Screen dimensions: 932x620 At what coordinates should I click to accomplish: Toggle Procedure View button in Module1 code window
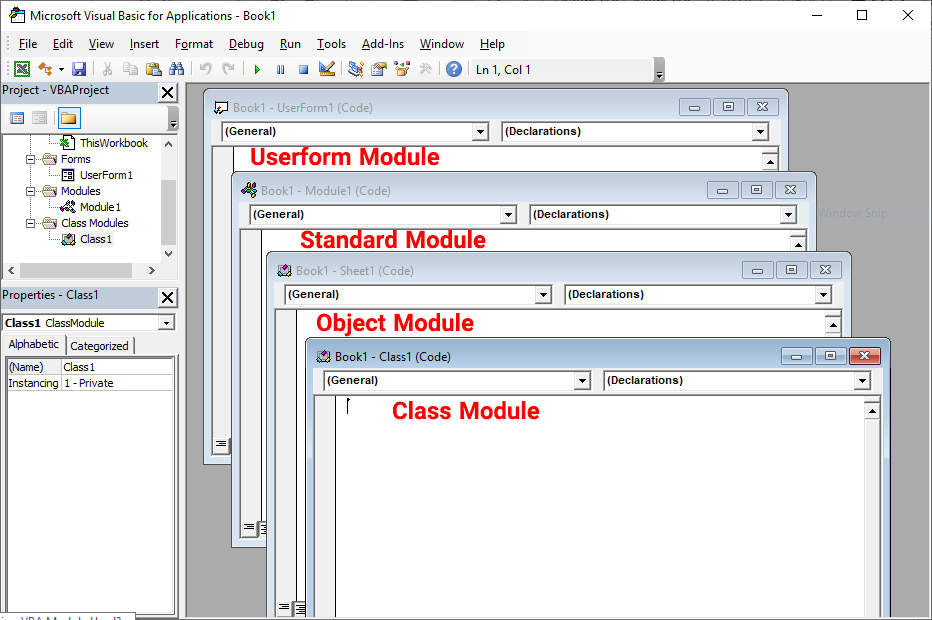tap(248, 527)
